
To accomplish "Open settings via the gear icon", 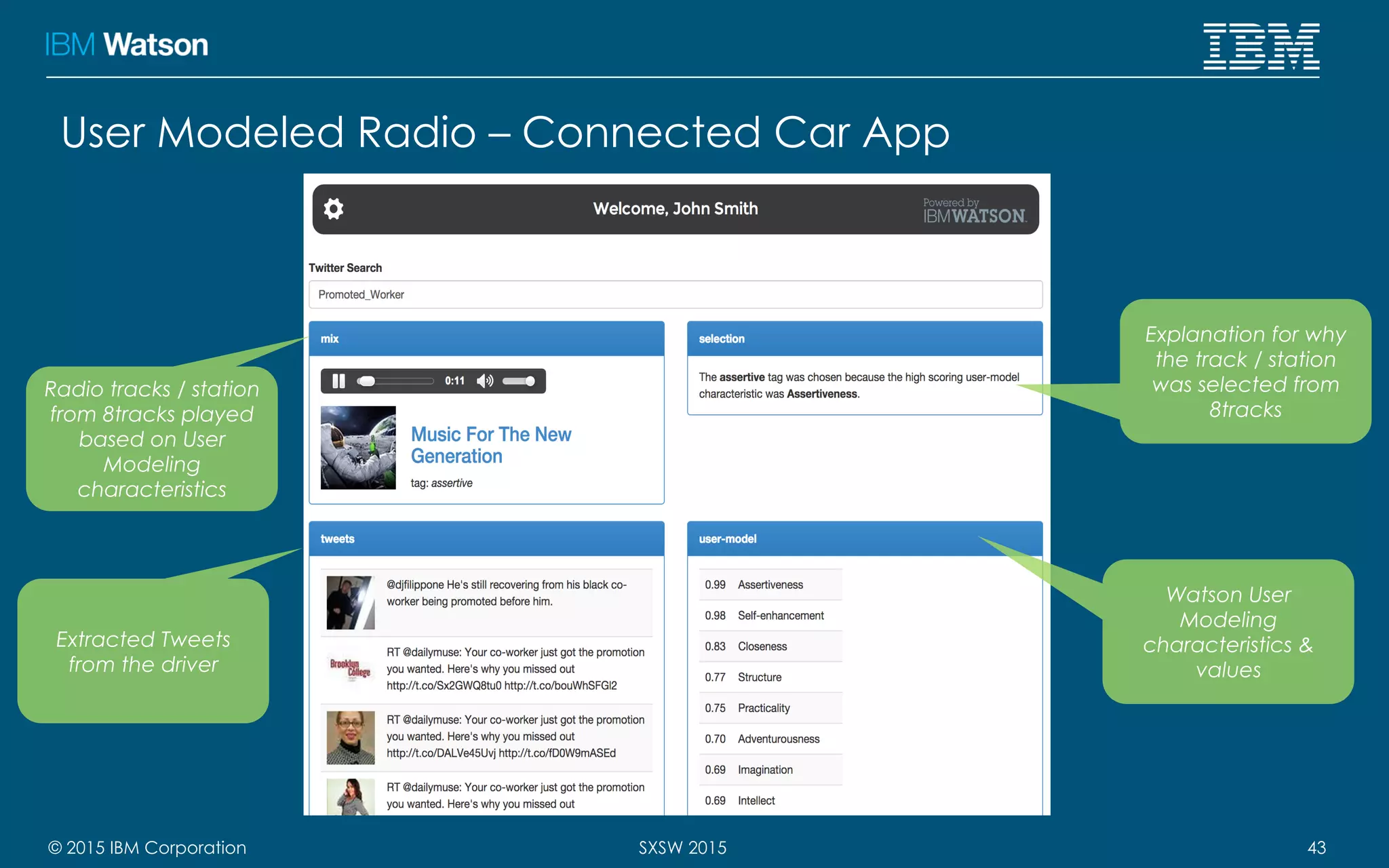I will pyautogui.click(x=333, y=209).
